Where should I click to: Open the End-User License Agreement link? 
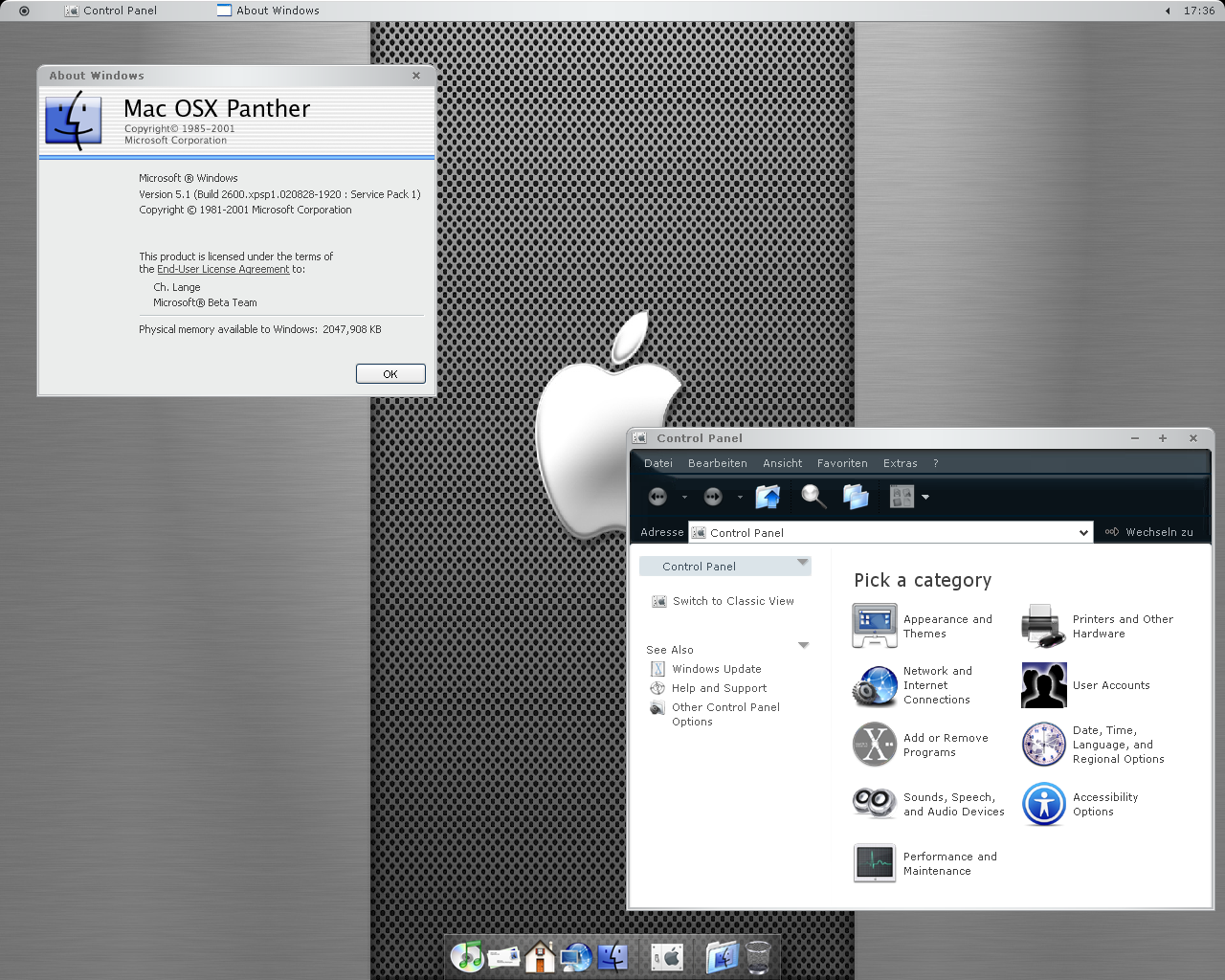(x=223, y=270)
